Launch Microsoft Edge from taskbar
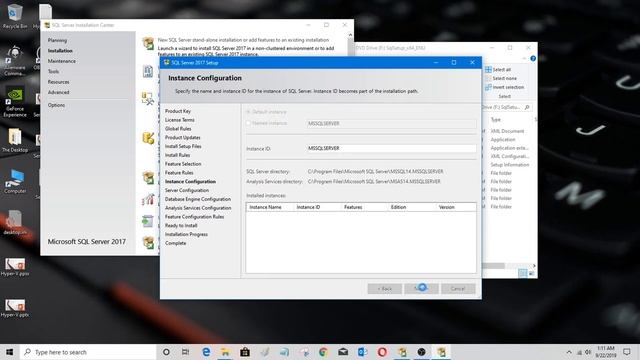This screenshot has width=640, height=360. (x=206, y=352)
